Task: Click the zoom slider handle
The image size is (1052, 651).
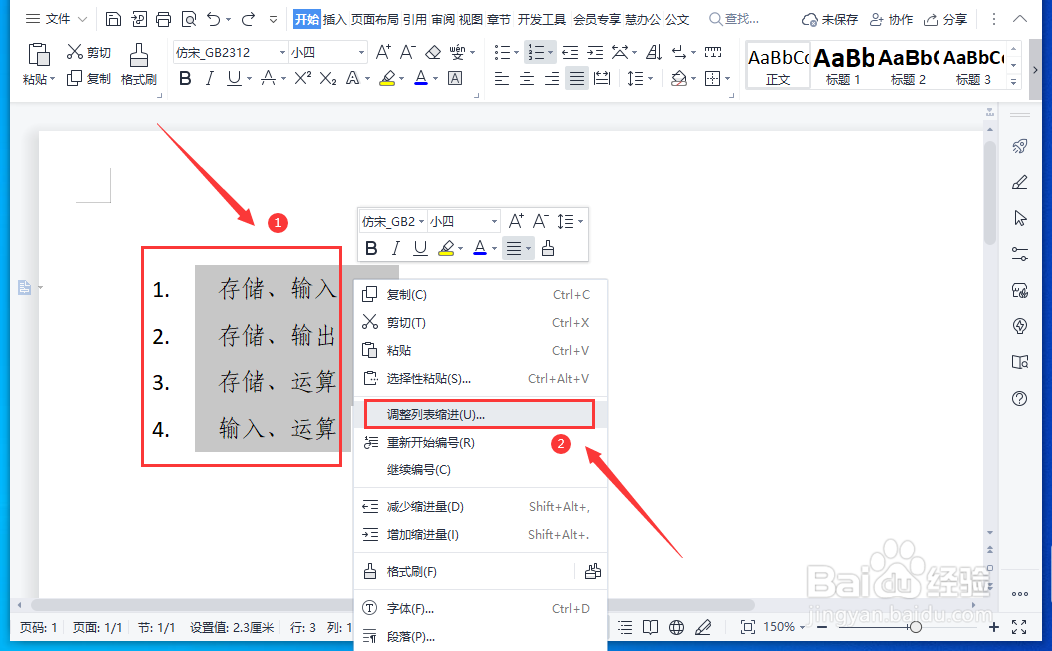Action: coord(915,627)
